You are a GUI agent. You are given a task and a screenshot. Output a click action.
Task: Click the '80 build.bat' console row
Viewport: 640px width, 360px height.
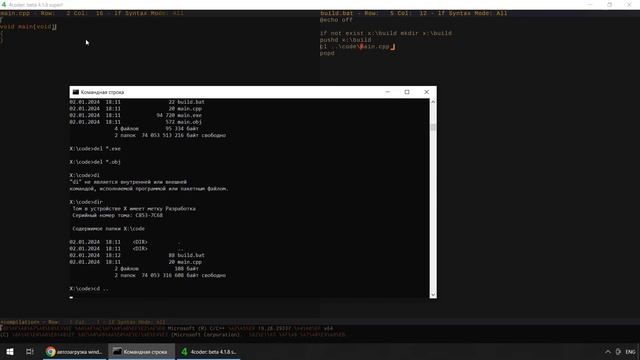point(137,255)
